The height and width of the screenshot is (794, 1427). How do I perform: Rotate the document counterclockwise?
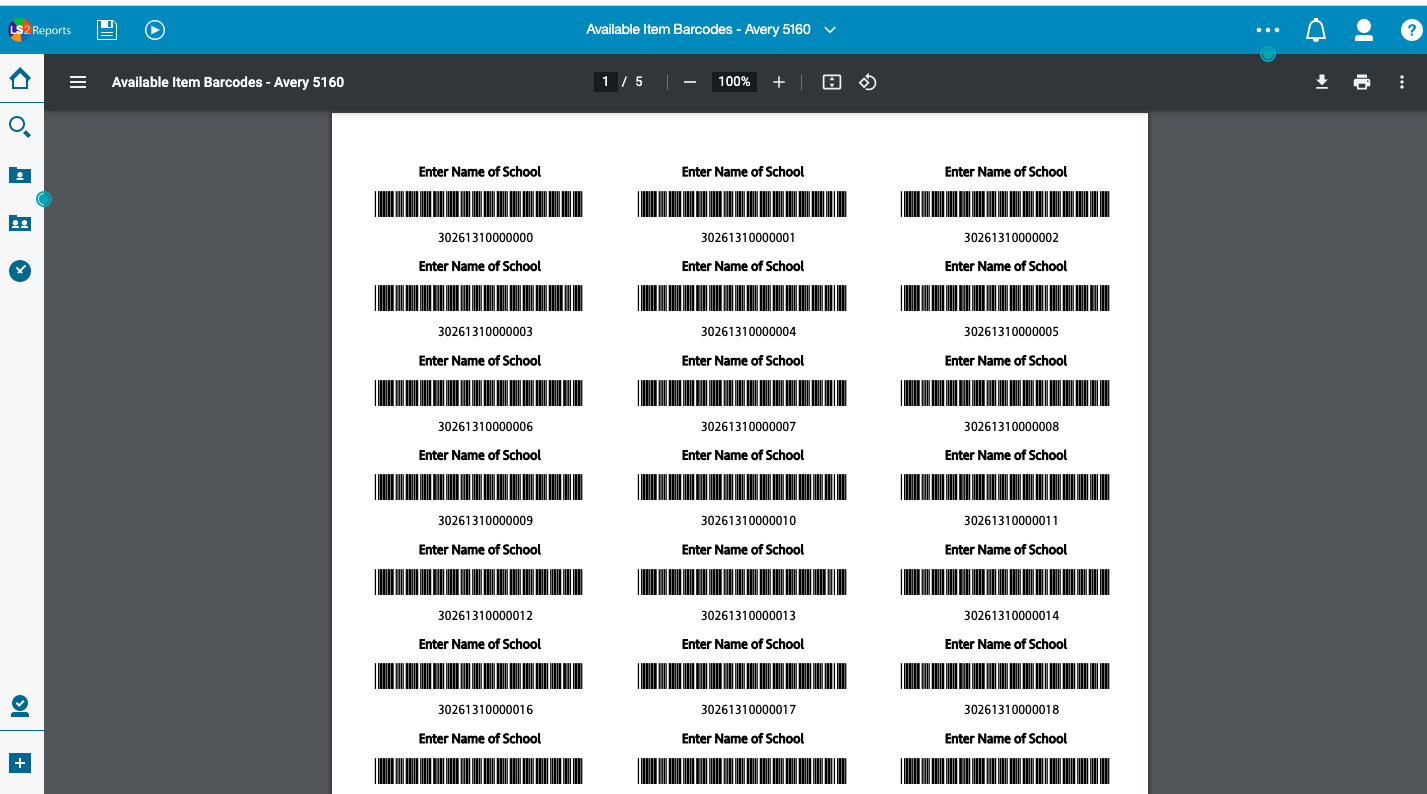click(x=868, y=82)
